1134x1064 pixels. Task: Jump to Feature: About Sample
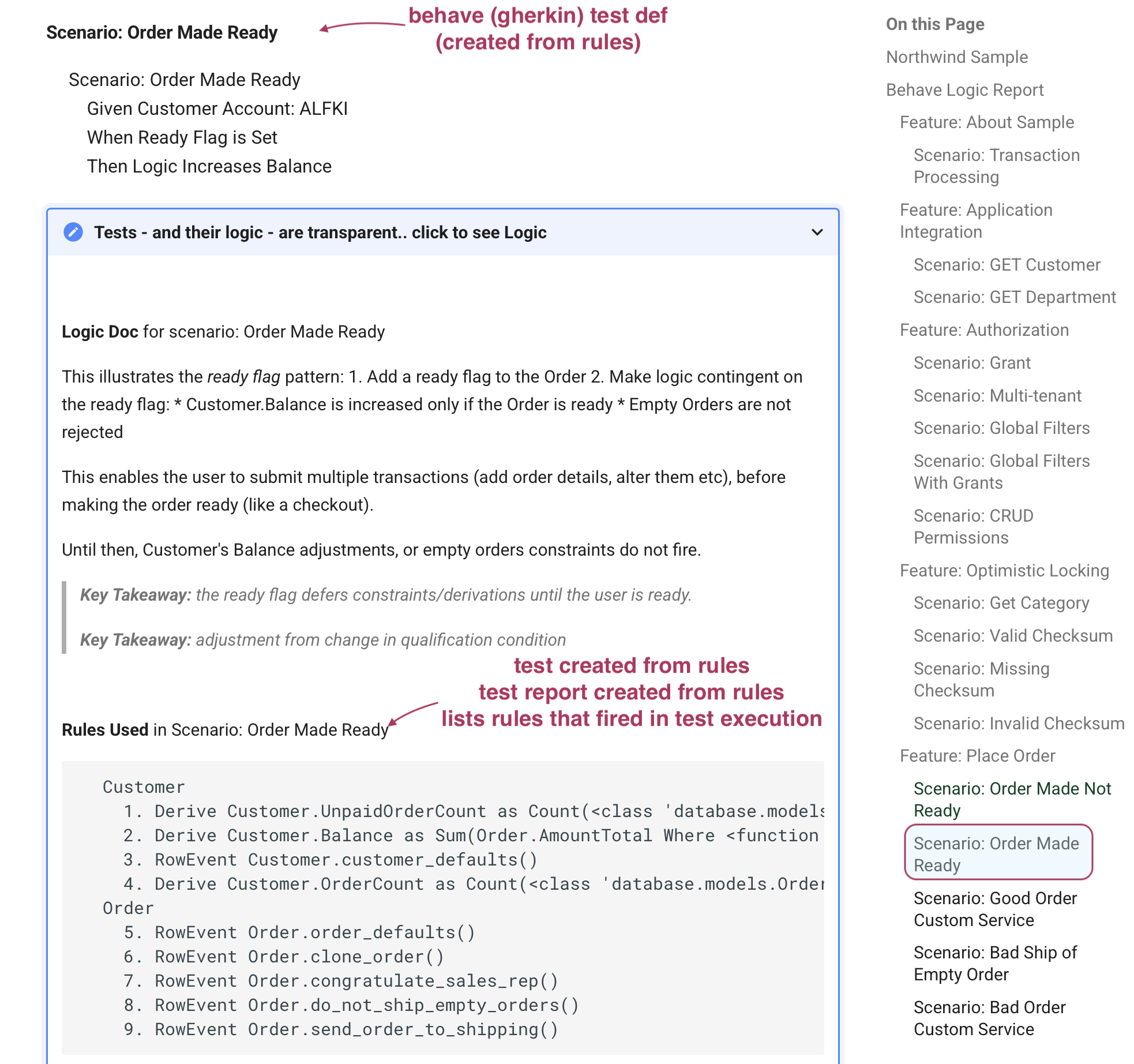[x=986, y=122]
